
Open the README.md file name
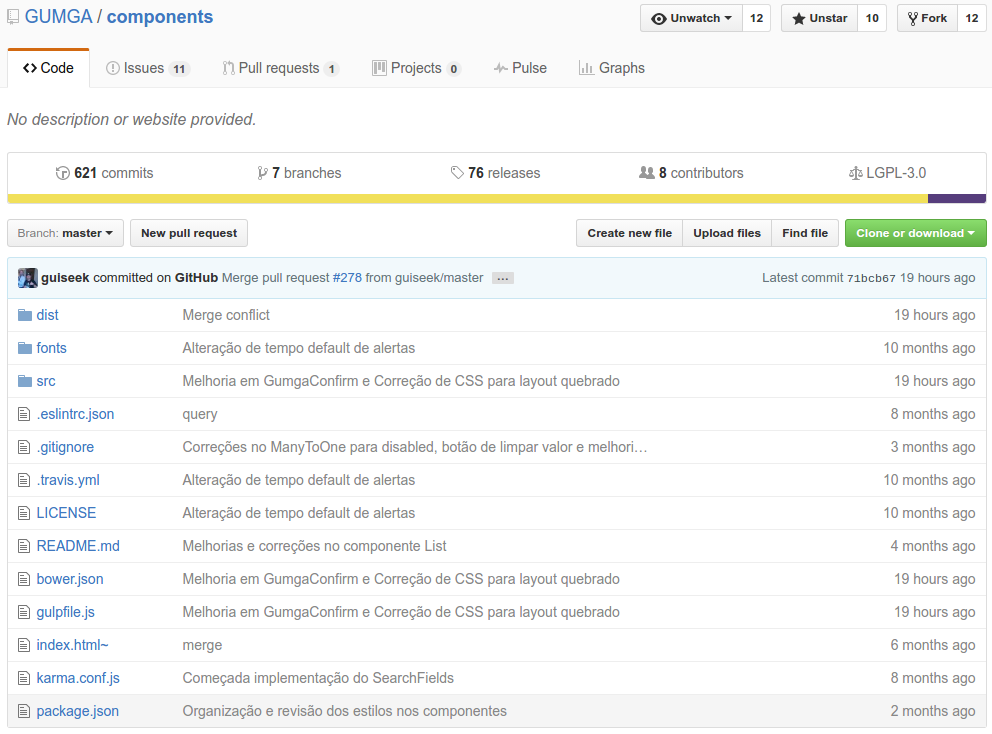pyautogui.click(x=78, y=546)
